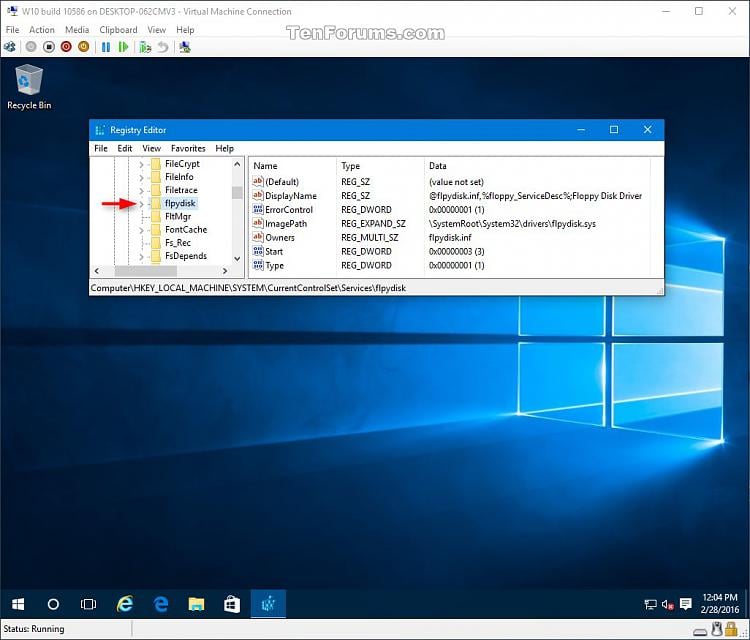
Task: Pause the virtual machine
Action: pos(106,47)
